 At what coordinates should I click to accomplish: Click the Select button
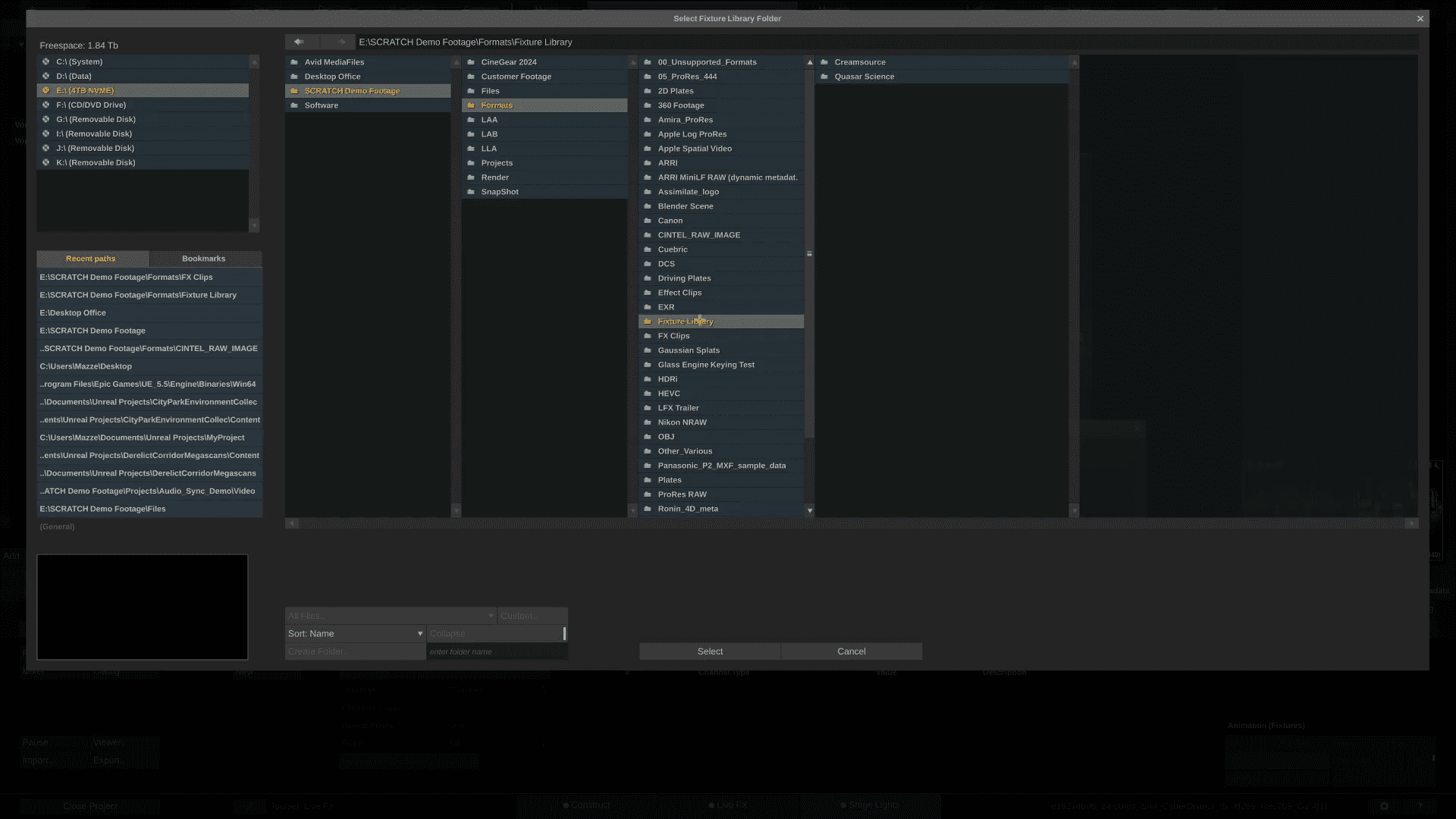(x=709, y=651)
